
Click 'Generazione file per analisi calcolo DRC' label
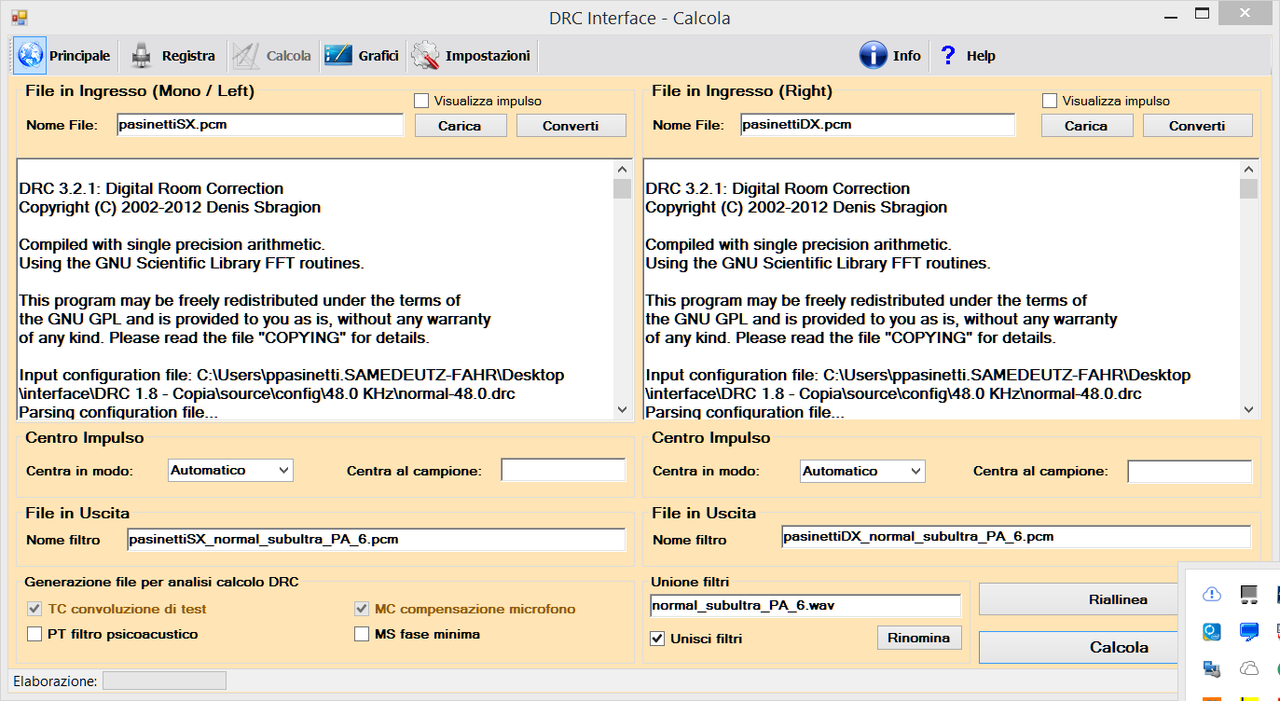pos(161,581)
